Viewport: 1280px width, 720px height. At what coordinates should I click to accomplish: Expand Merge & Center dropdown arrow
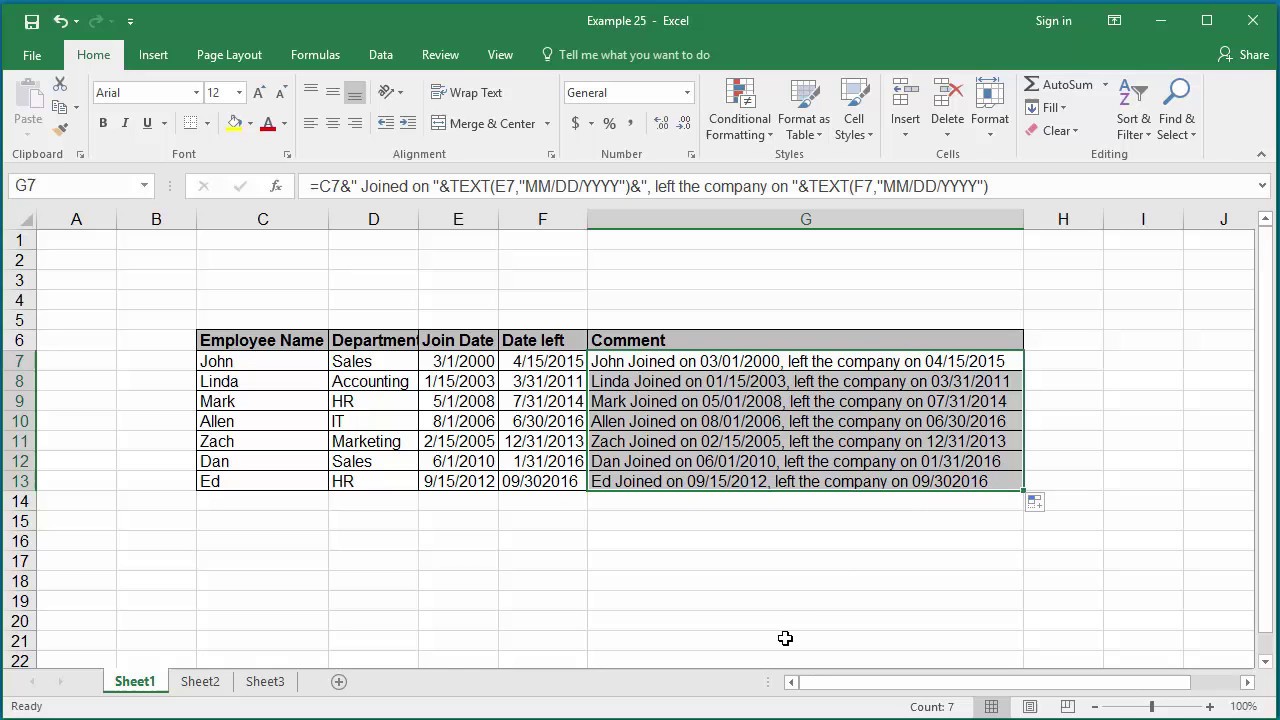(x=547, y=124)
